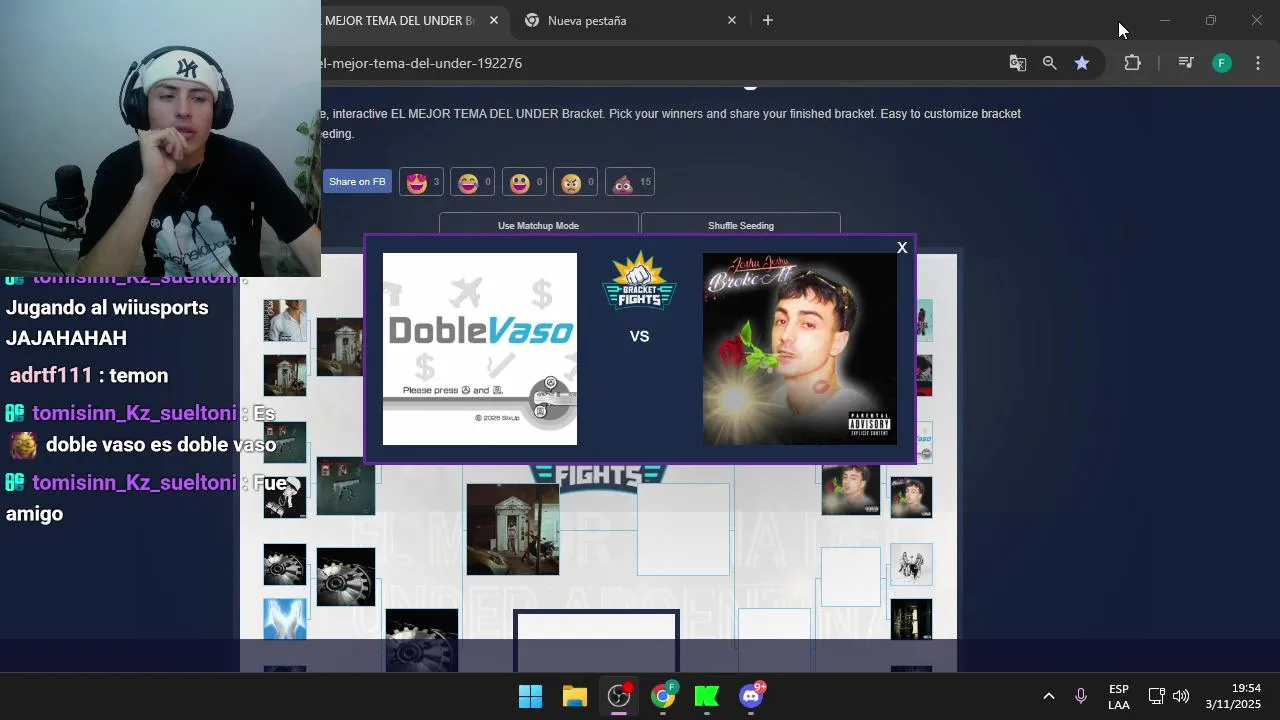Show hidden tray icons chevron
The width and height of the screenshot is (1280, 720).
[x=1048, y=696]
